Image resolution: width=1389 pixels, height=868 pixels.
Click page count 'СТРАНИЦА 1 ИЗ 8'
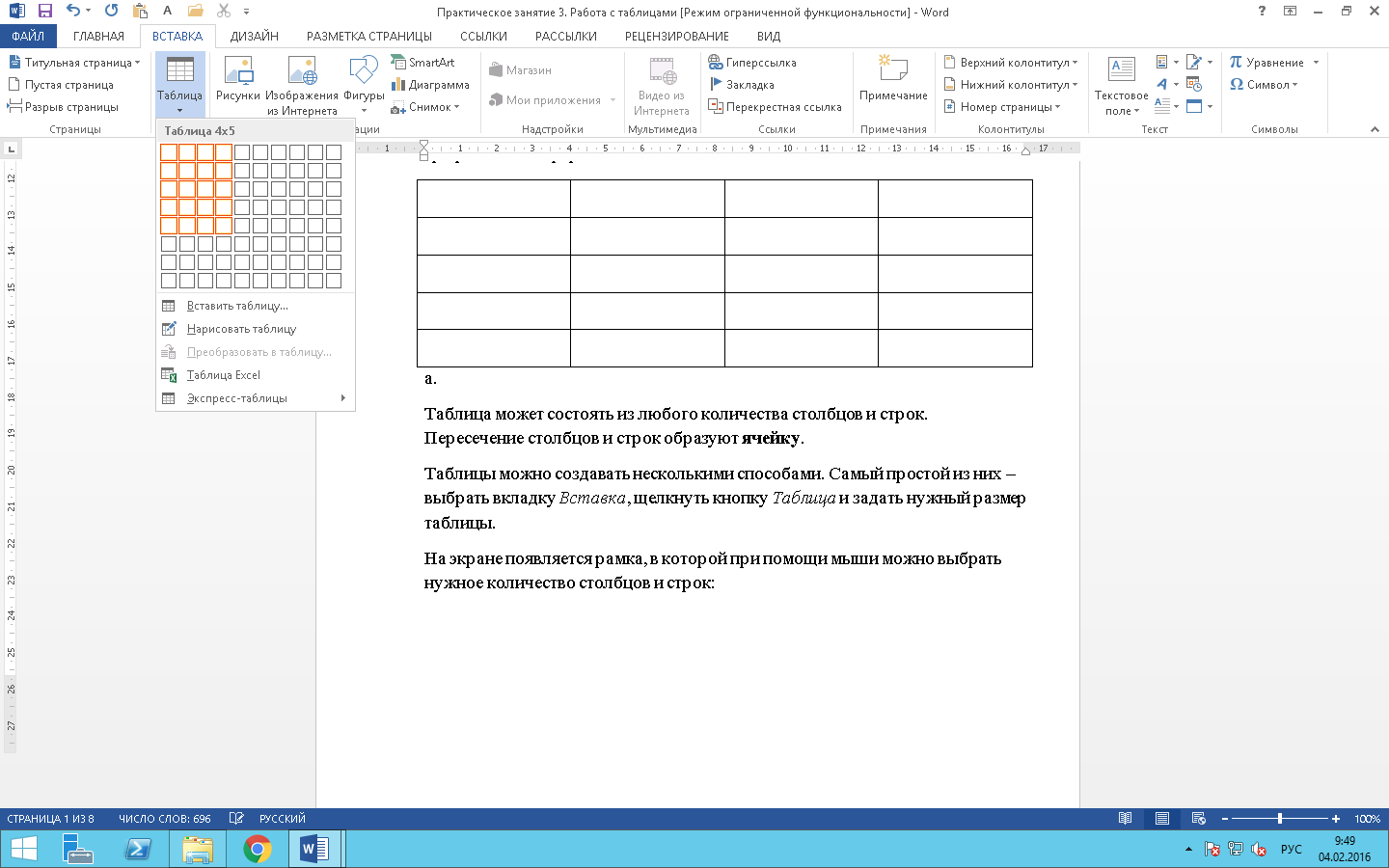tap(50, 819)
